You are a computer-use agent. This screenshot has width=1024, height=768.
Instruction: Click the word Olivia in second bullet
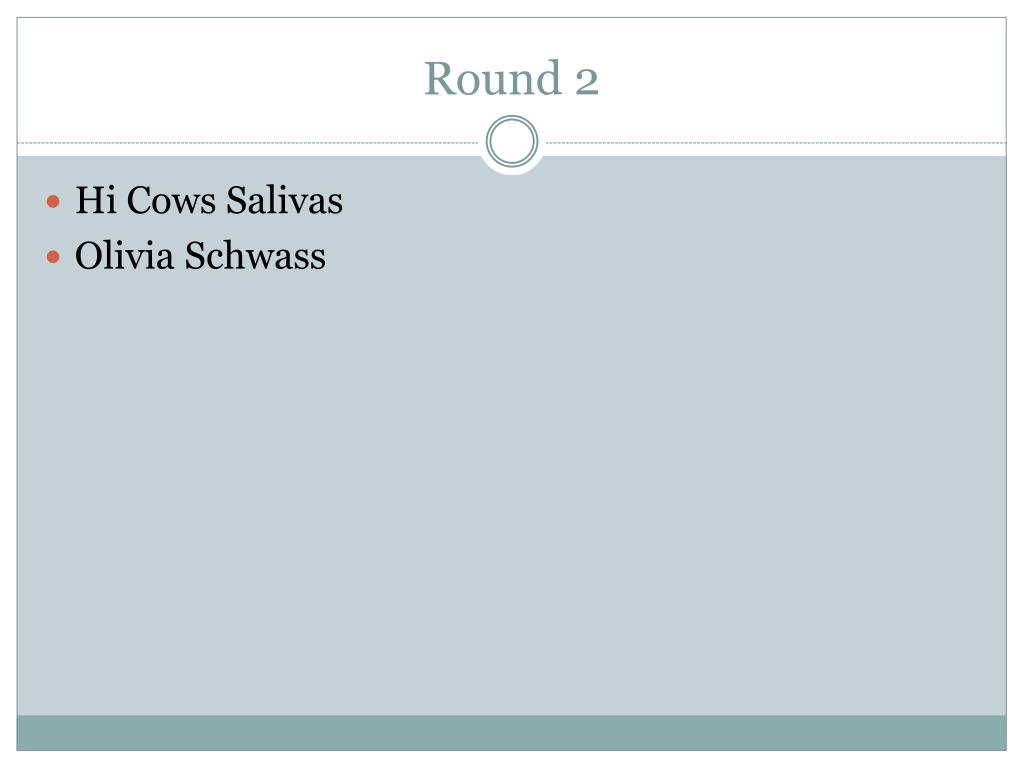pyautogui.click(x=124, y=255)
